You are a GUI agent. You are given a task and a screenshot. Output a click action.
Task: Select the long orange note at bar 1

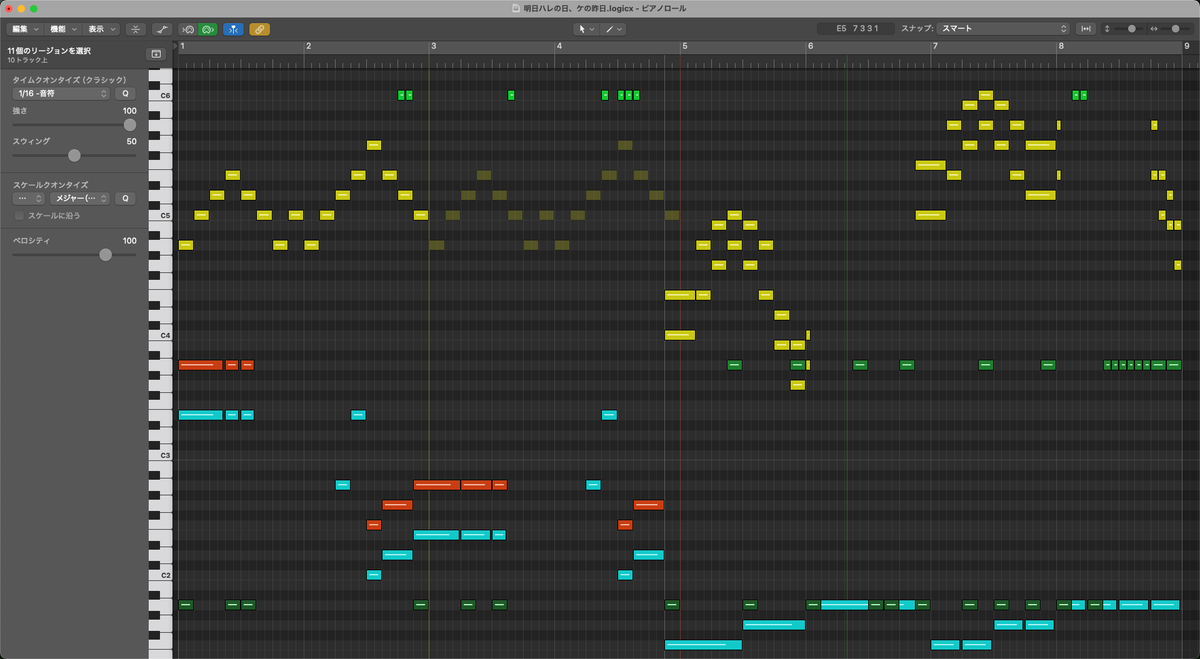[x=200, y=365]
